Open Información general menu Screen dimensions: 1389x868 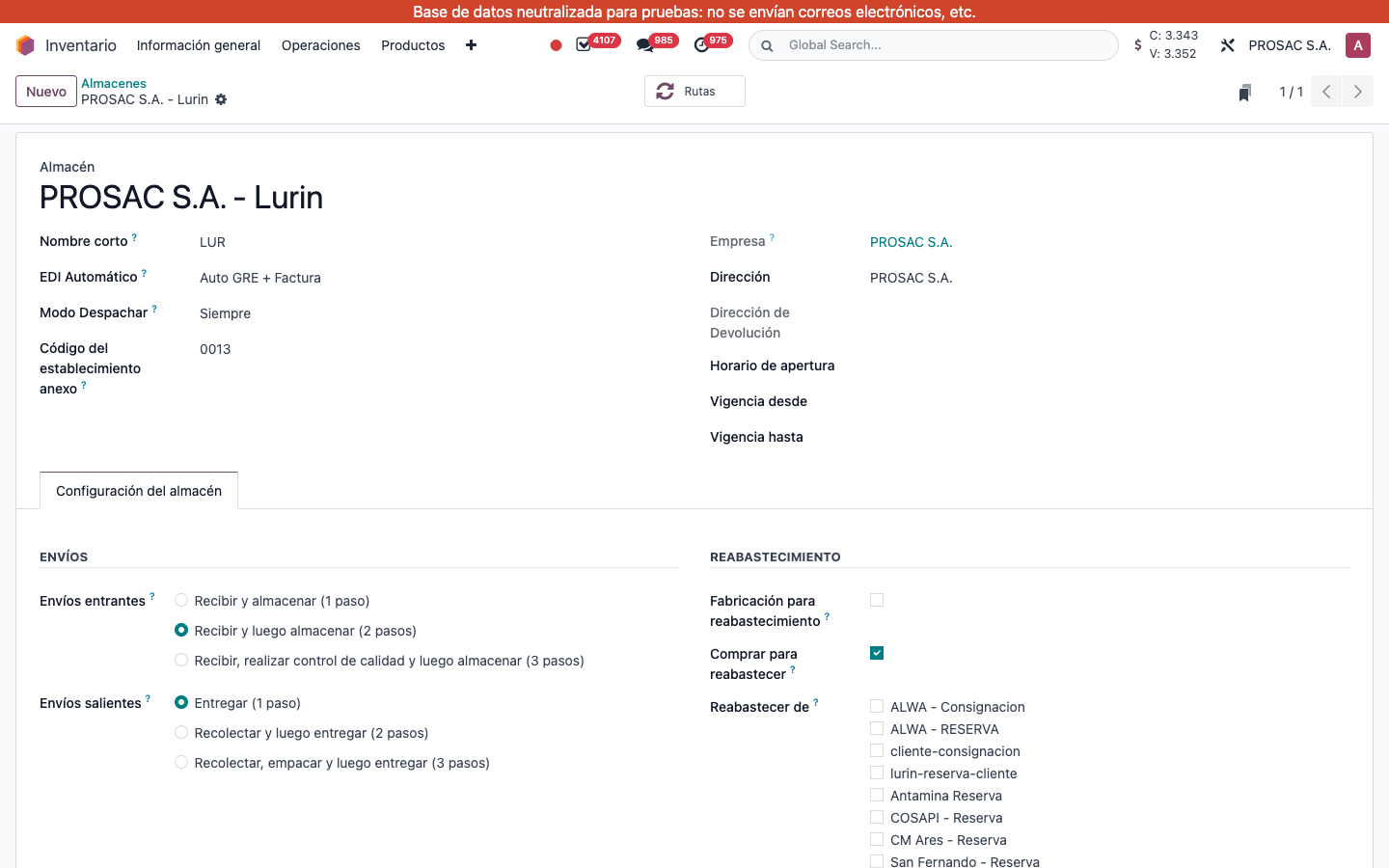199,45
